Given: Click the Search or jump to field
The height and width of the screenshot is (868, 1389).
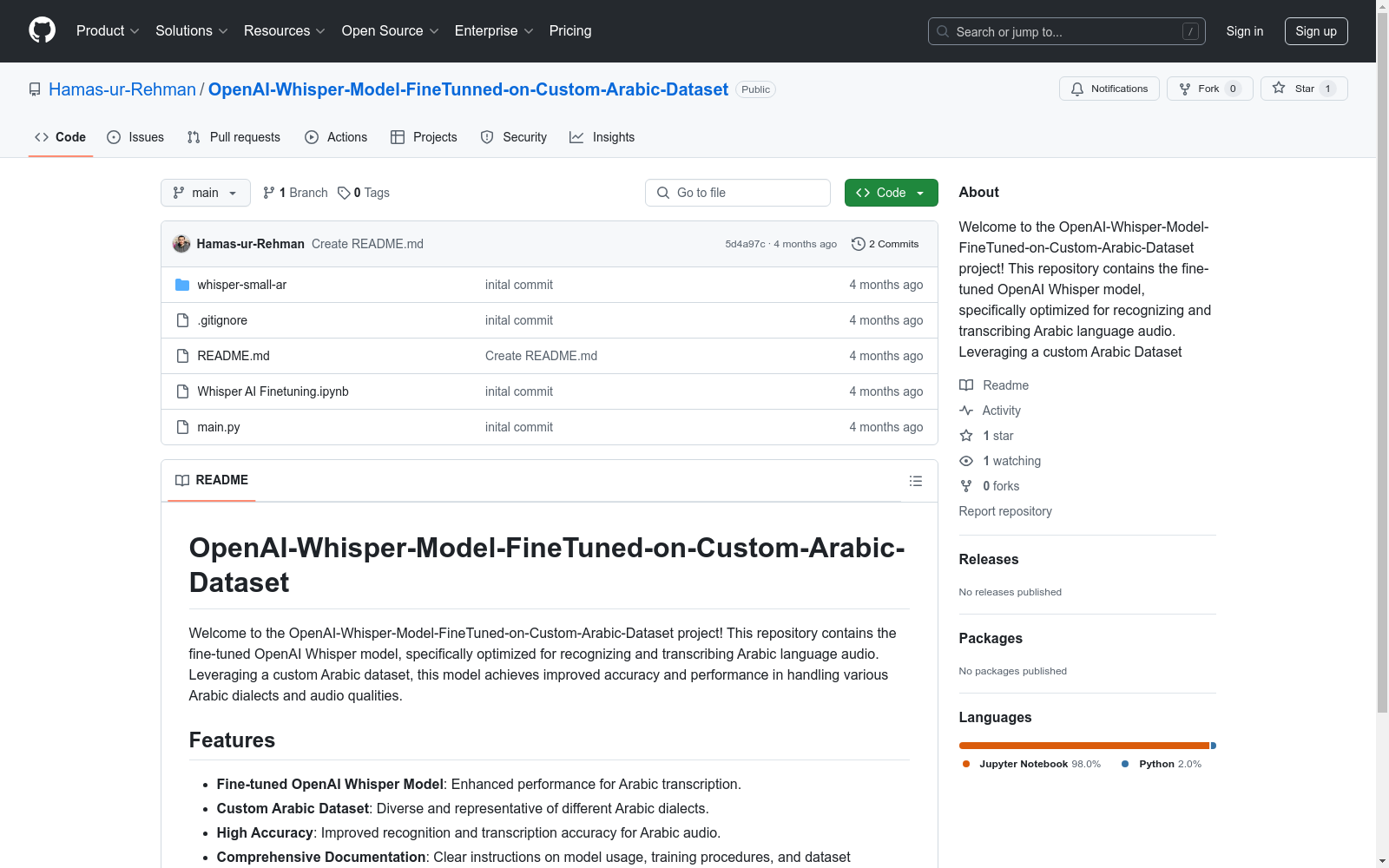Looking at the screenshot, I should [1067, 31].
